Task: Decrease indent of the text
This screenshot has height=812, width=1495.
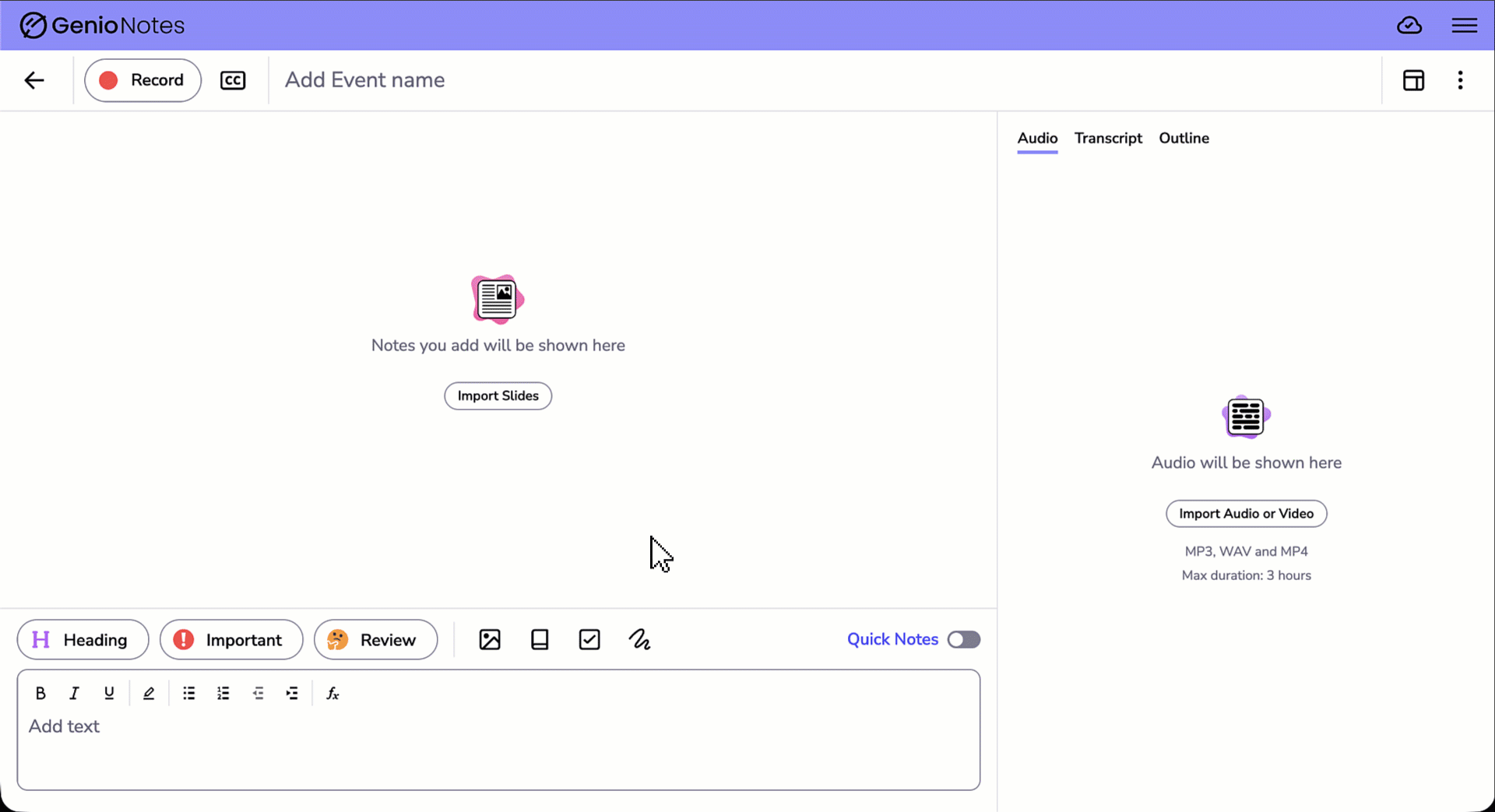Action: point(258,694)
